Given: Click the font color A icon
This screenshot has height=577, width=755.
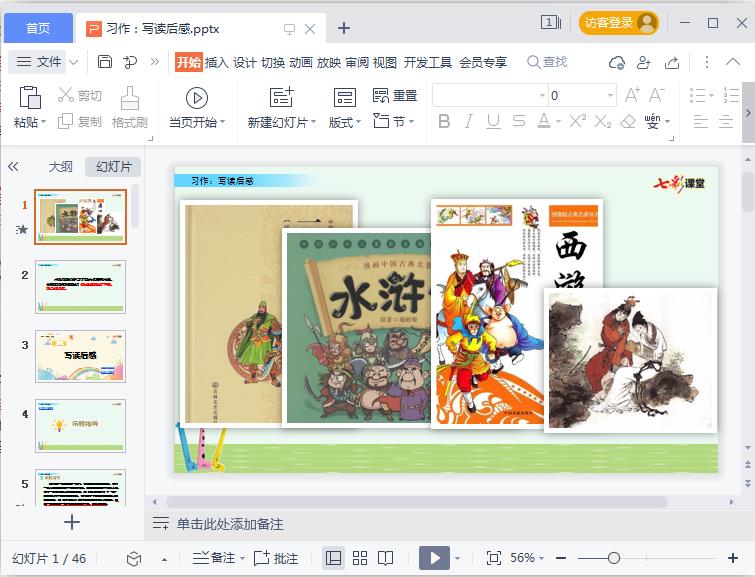Looking at the screenshot, I should click(544, 121).
